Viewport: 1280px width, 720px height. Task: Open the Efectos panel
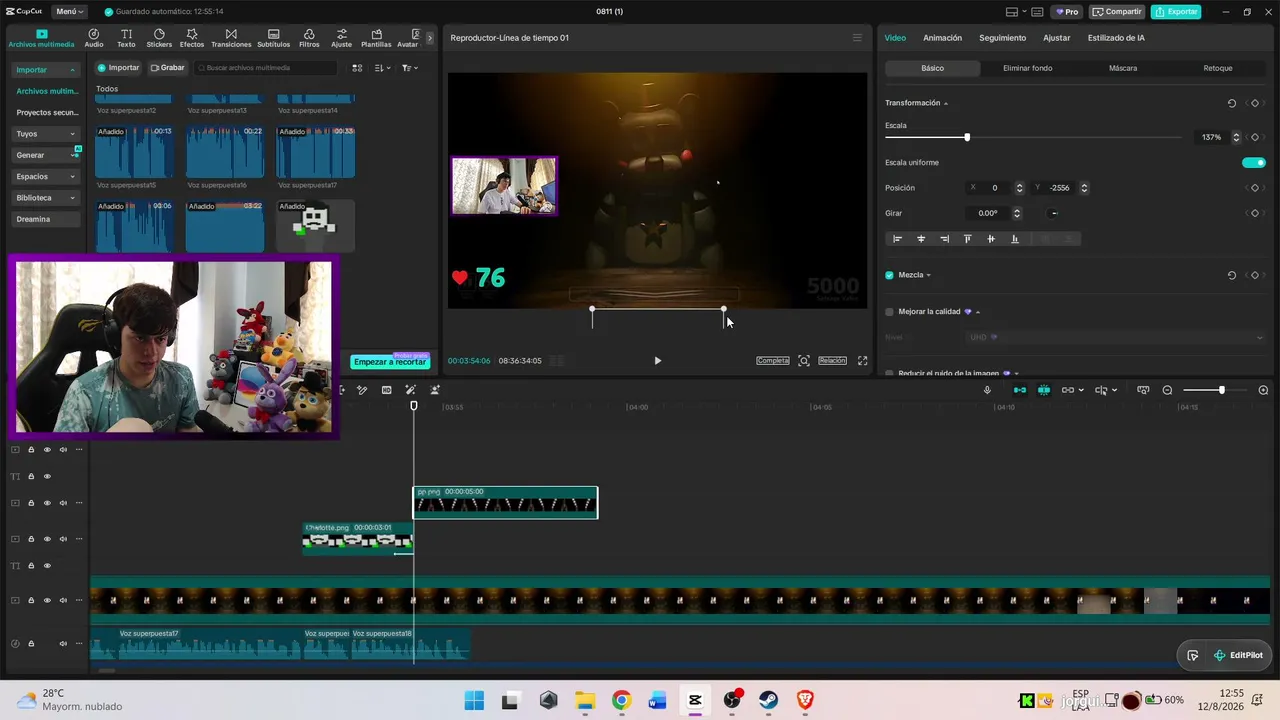click(x=192, y=38)
